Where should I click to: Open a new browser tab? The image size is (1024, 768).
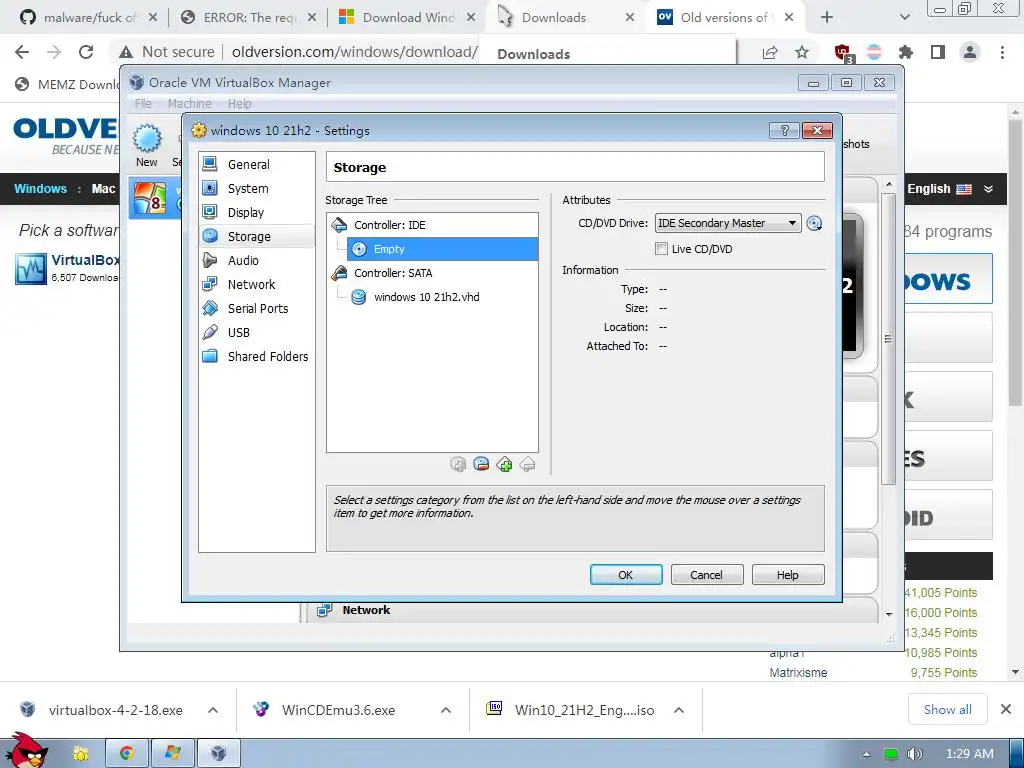(x=827, y=18)
